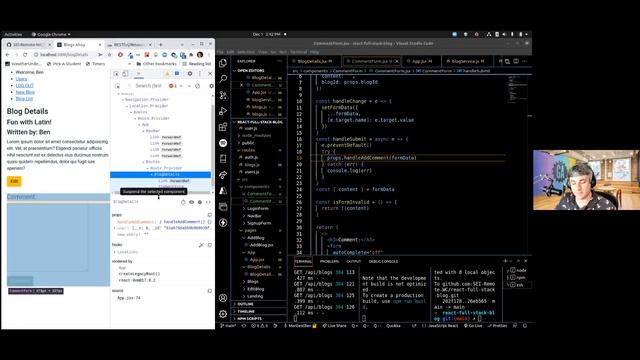
Task: Open the Manage gear in VS Code activity bar
Action: point(223,313)
